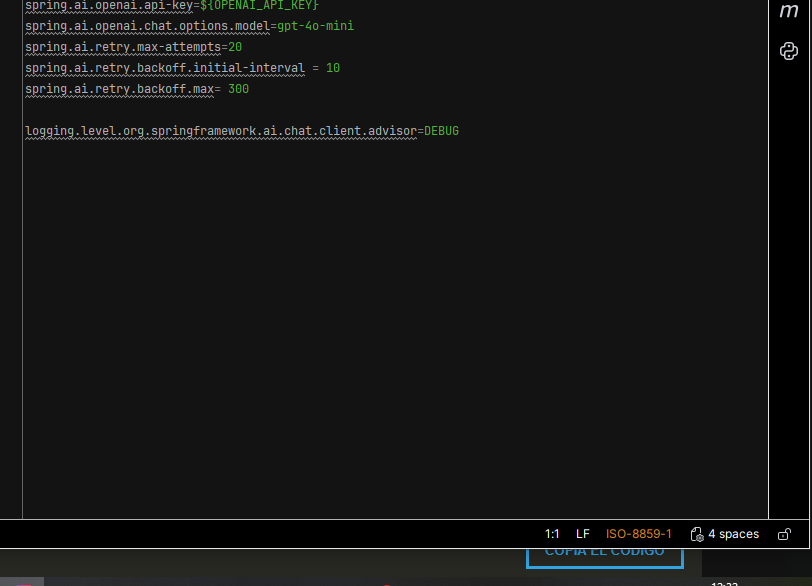The width and height of the screenshot is (812, 586).
Task: Open the Maven tool window icon
Action: (789, 11)
